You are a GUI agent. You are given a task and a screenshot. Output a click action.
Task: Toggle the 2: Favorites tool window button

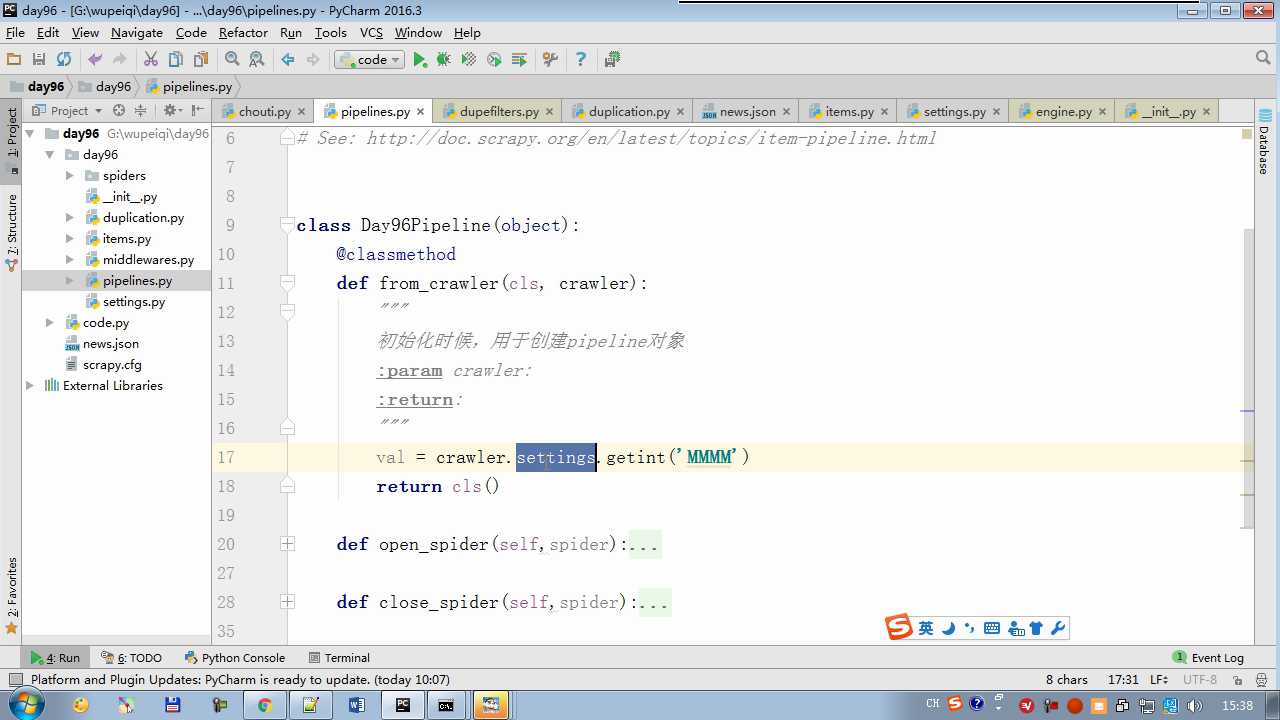(11, 596)
